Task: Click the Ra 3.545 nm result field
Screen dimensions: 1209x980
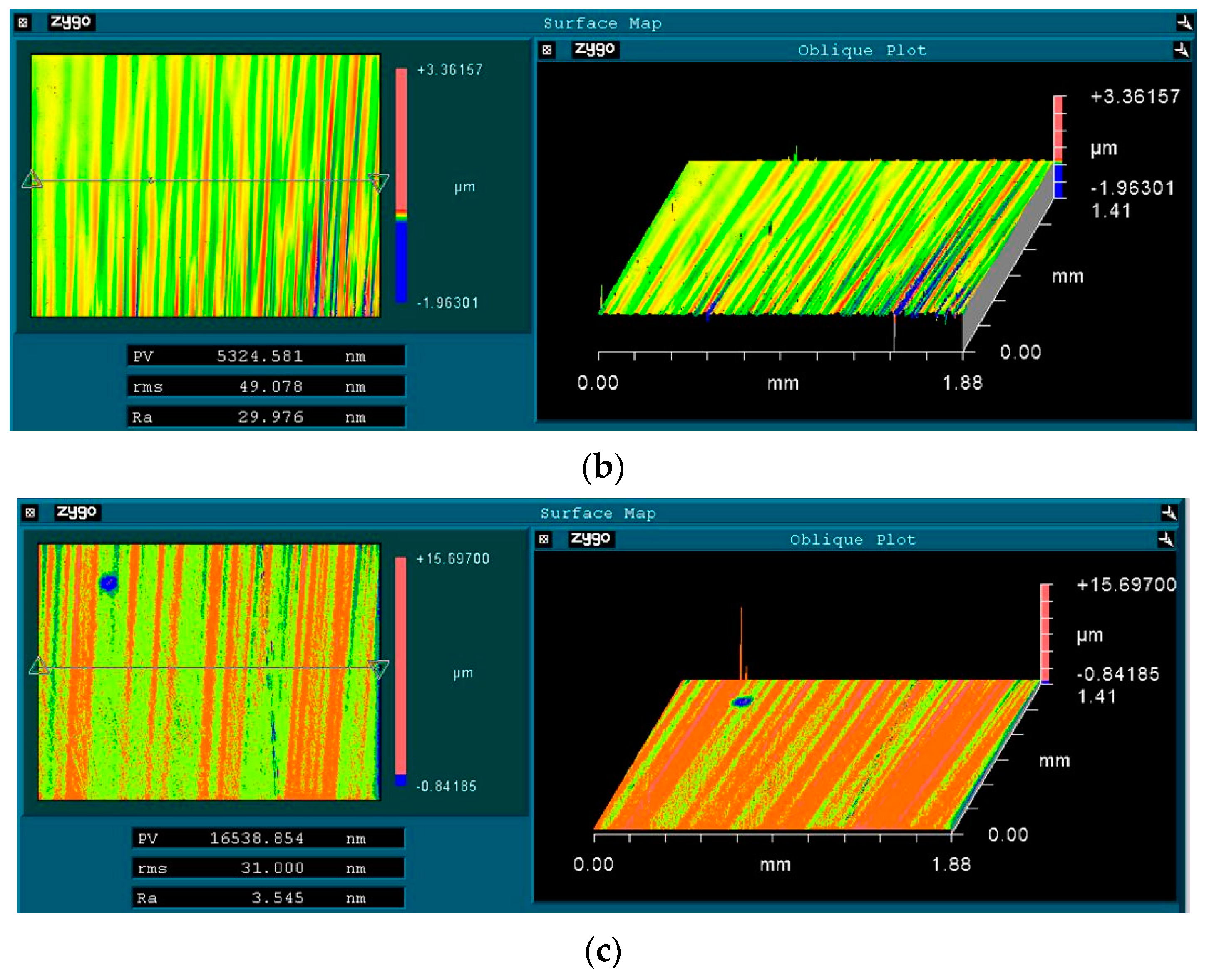Action: click(x=268, y=898)
